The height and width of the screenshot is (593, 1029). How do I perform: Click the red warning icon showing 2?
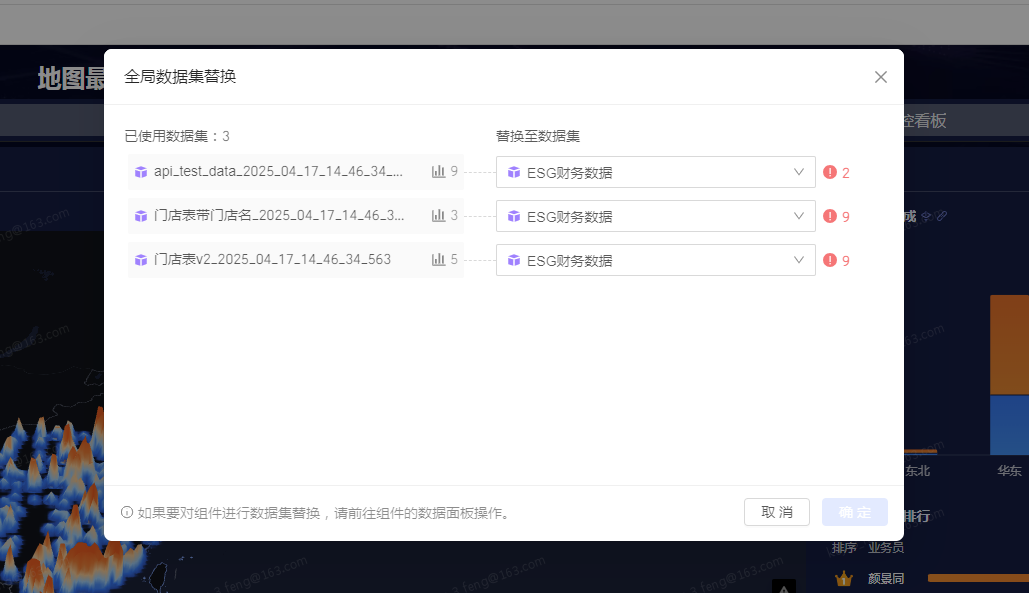tap(830, 172)
